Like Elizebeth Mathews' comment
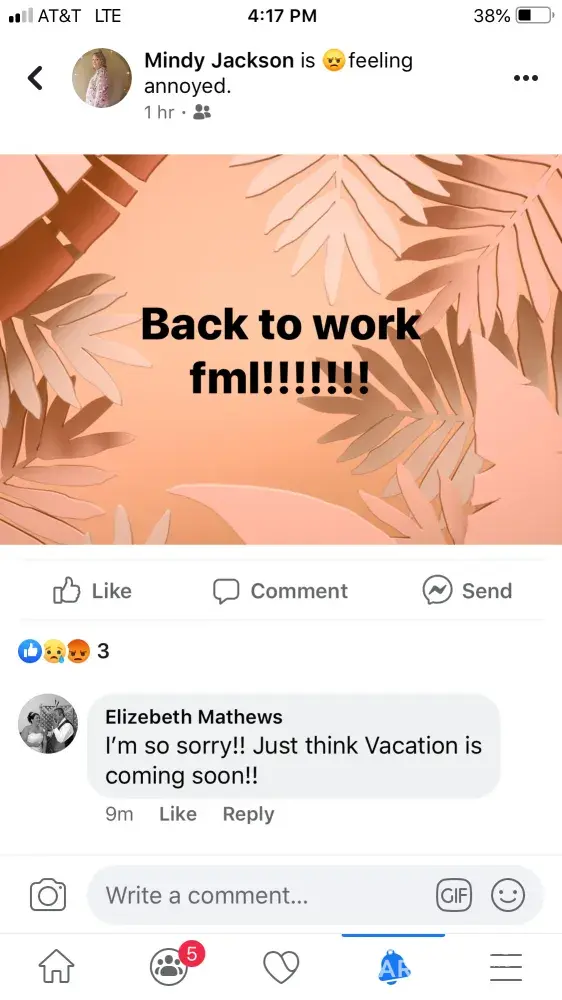The height and width of the screenshot is (1000, 562). (x=177, y=814)
